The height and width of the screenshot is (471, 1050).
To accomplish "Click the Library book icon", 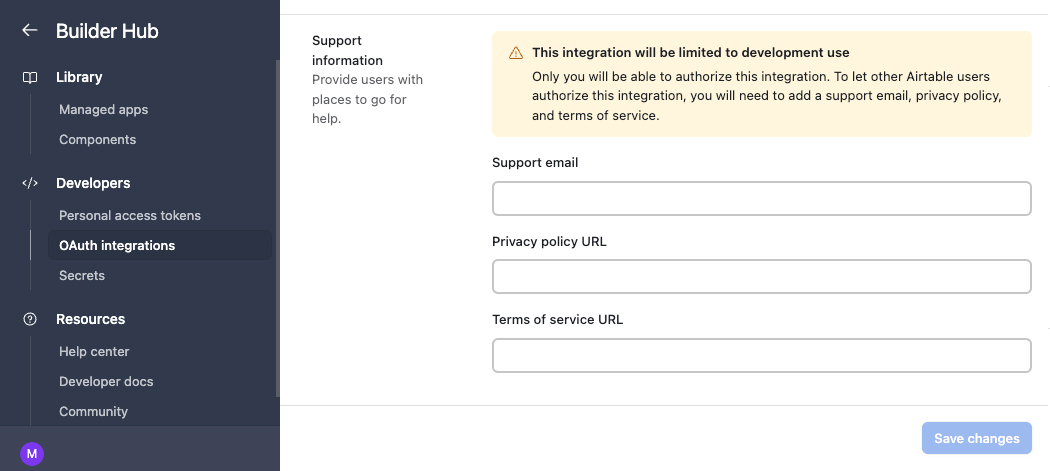I will coord(29,78).
